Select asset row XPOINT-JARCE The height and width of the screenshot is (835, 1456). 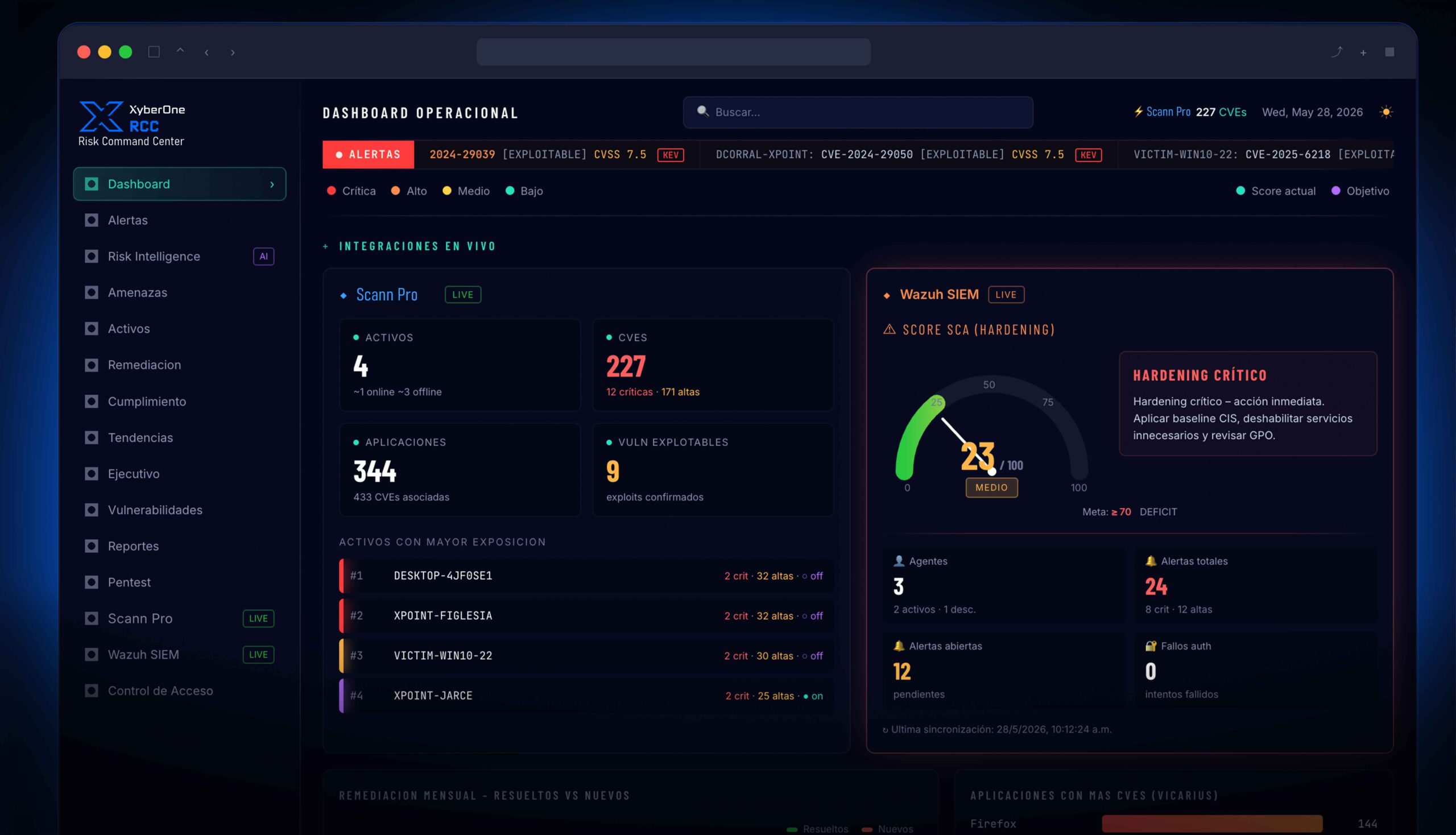[x=586, y=696]
